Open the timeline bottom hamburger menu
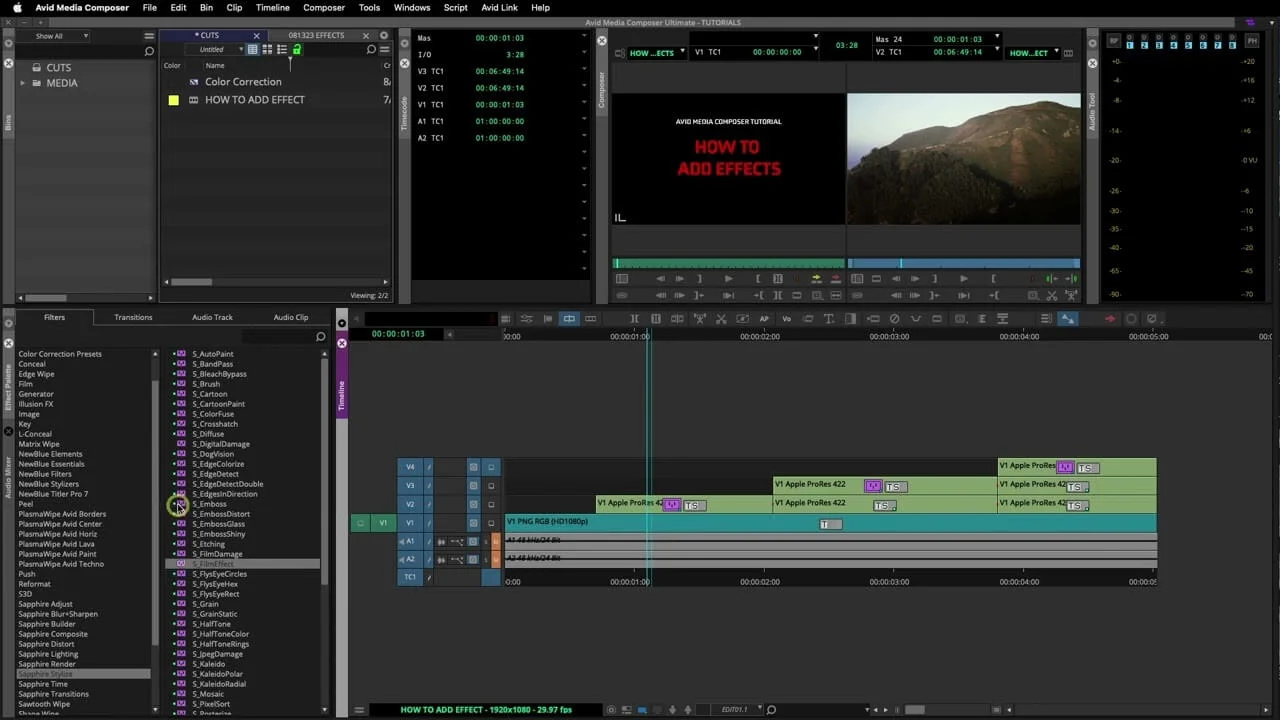This screenshot has width=1280, height=720. coord(359,710)
